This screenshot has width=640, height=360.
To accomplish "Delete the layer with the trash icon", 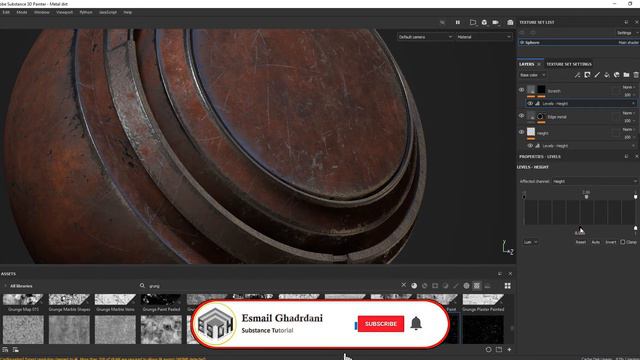I will click(636, 75).
